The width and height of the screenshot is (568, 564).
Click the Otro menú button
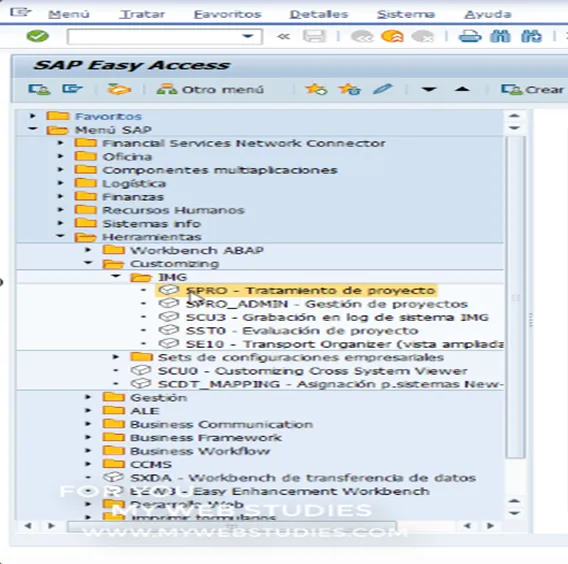click(210, 89)
